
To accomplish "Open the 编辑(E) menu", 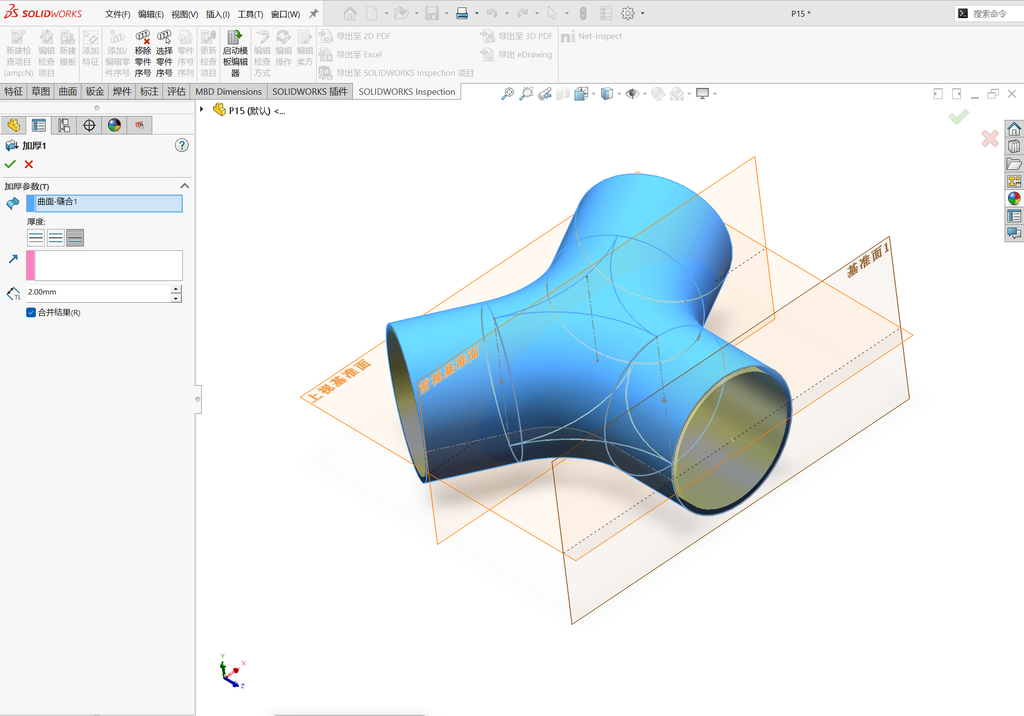I will coord(151,14).
